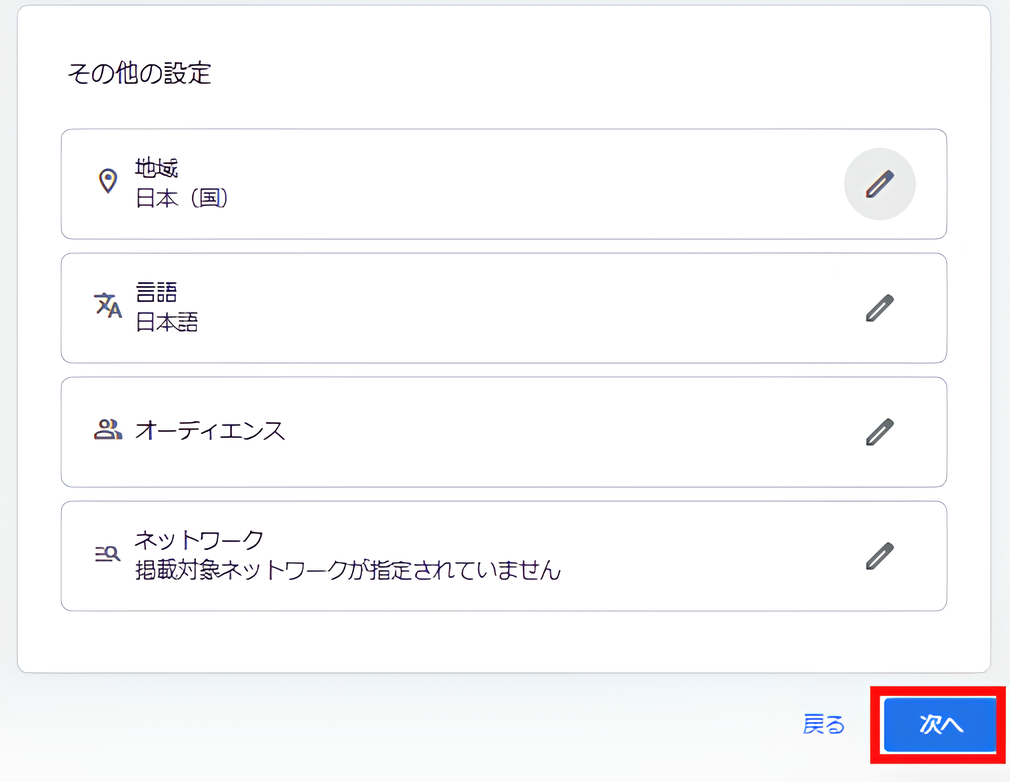
Task: Click the location pin icon beside 地域
Action: [108, 181]
